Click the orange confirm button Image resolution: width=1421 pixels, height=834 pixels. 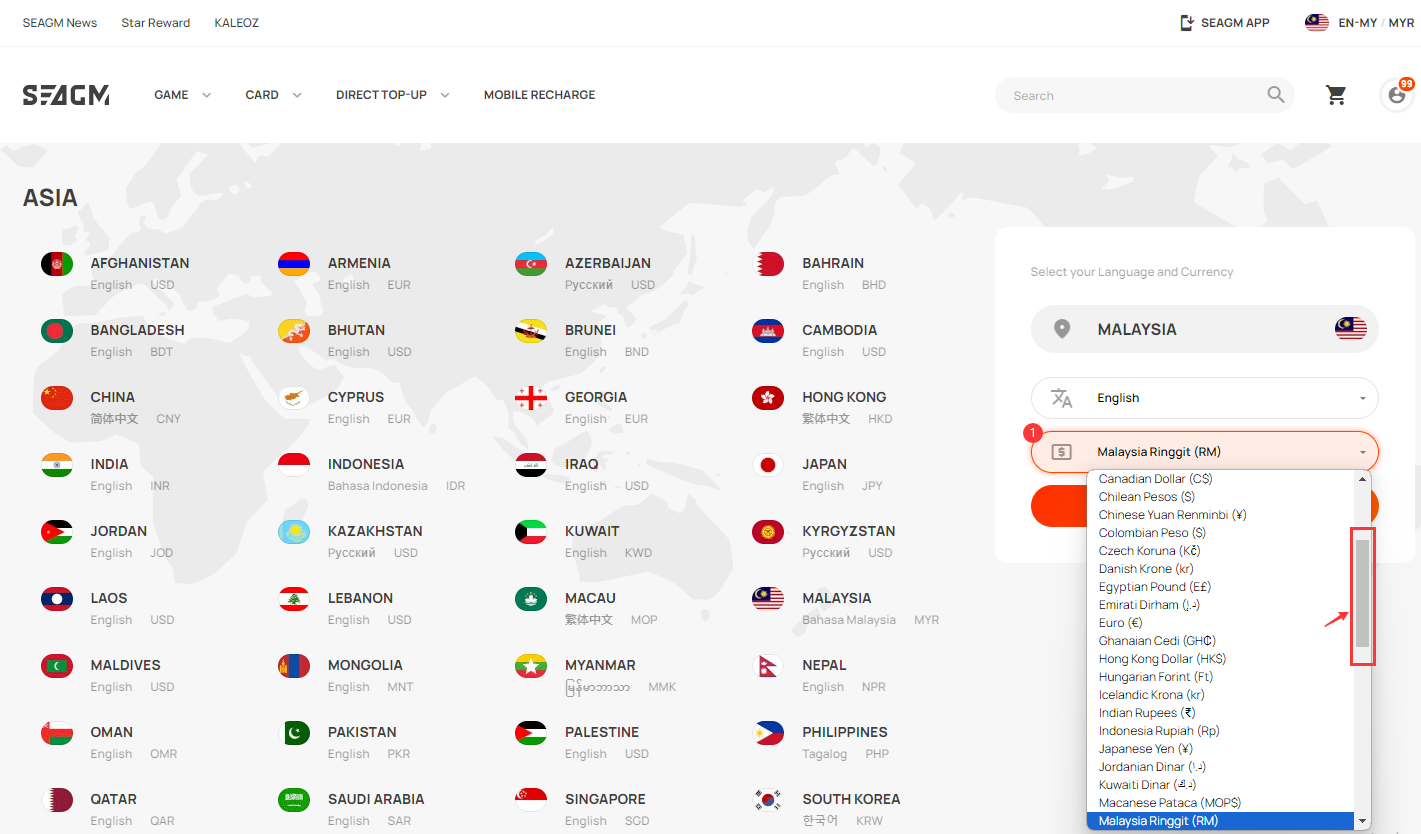tap(1058, 506)
